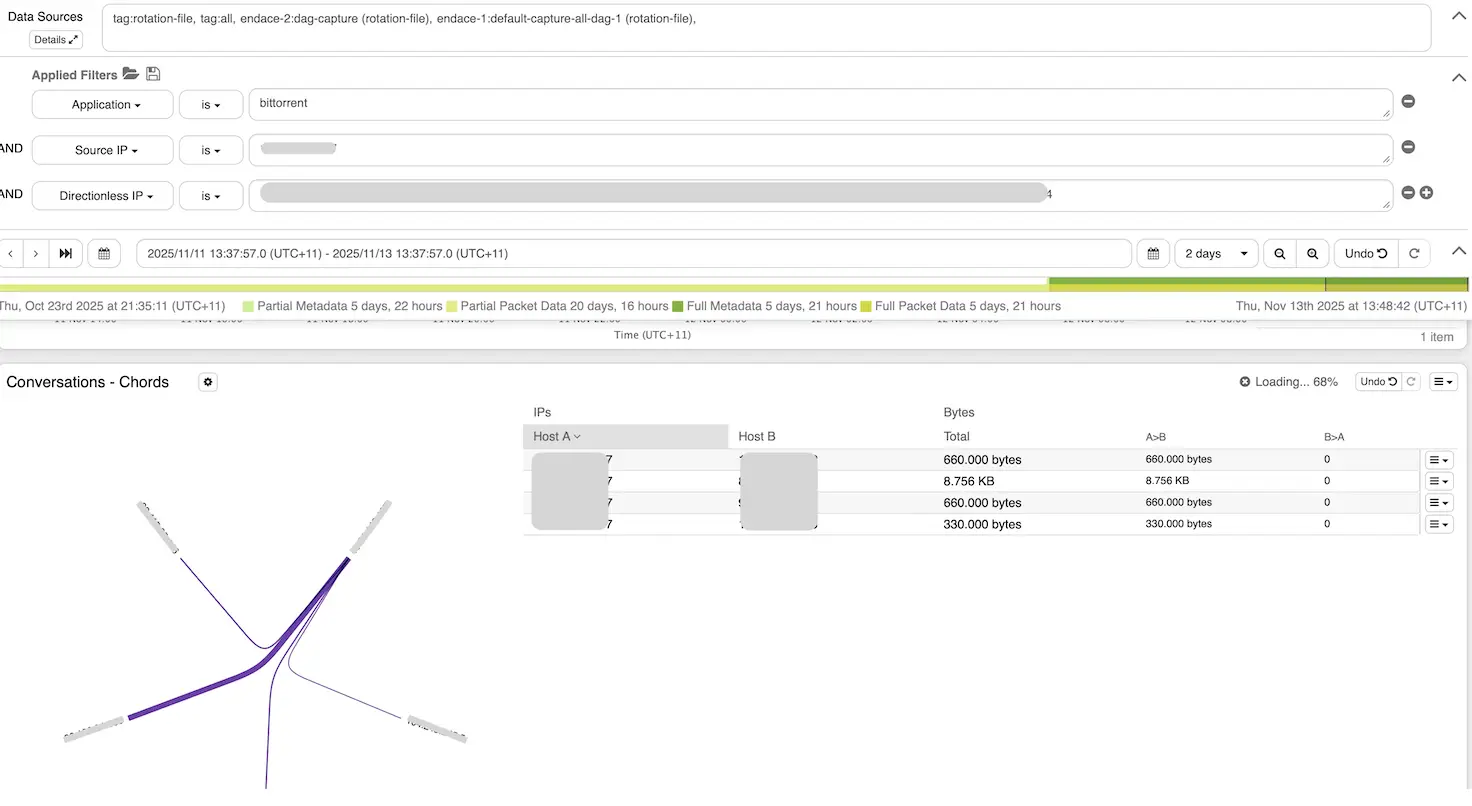Add a new filter with plus icon

(x=1426, y=193)
